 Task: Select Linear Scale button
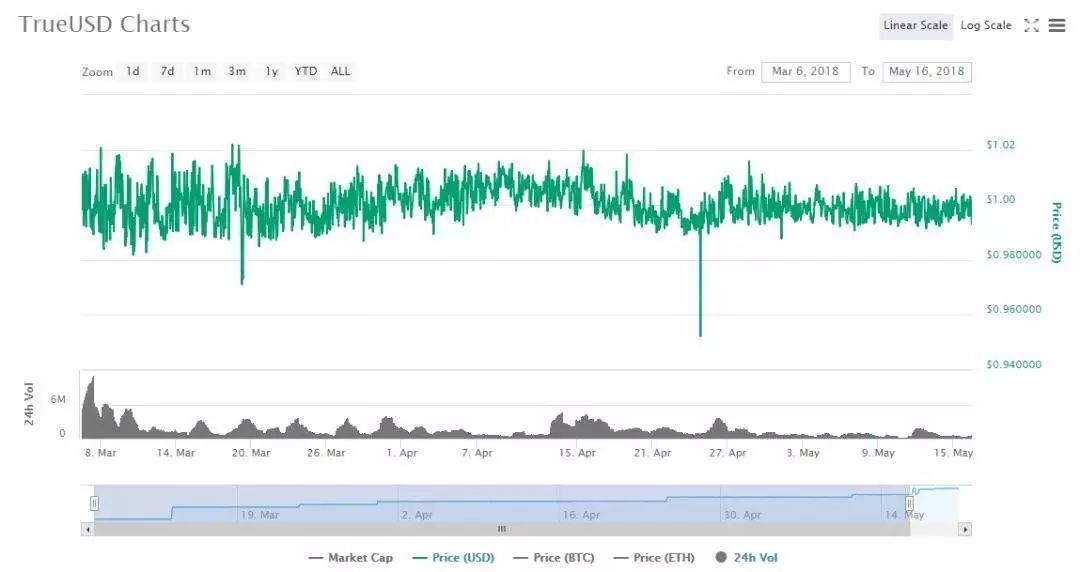tap(915, 26)
